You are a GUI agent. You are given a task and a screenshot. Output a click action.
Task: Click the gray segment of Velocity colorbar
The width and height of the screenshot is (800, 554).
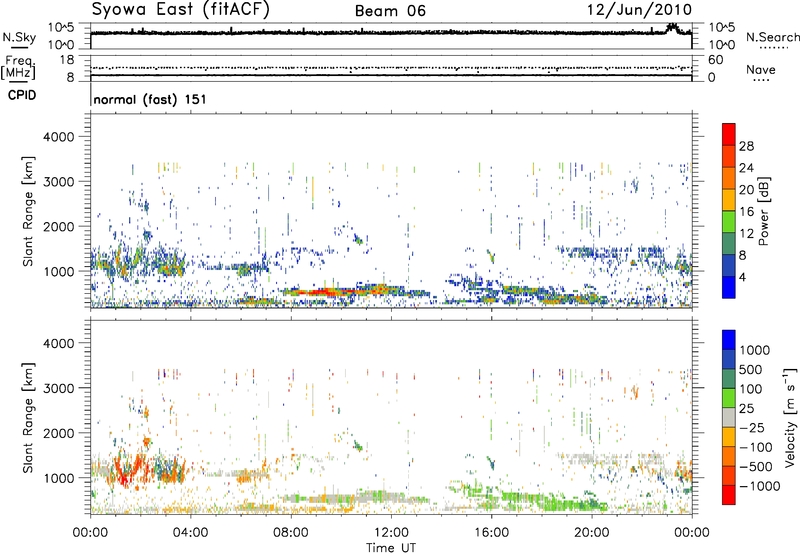[x=729, y=418]
